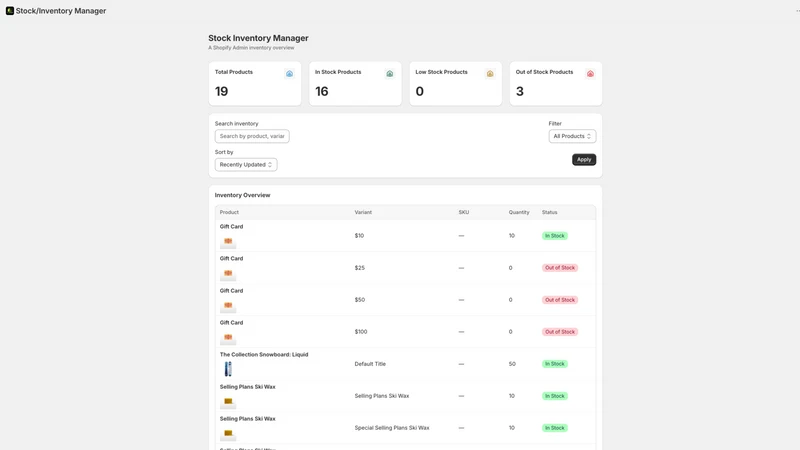Click the Product column header
This screenshot has width=800, height=450.
coord(229,212)
